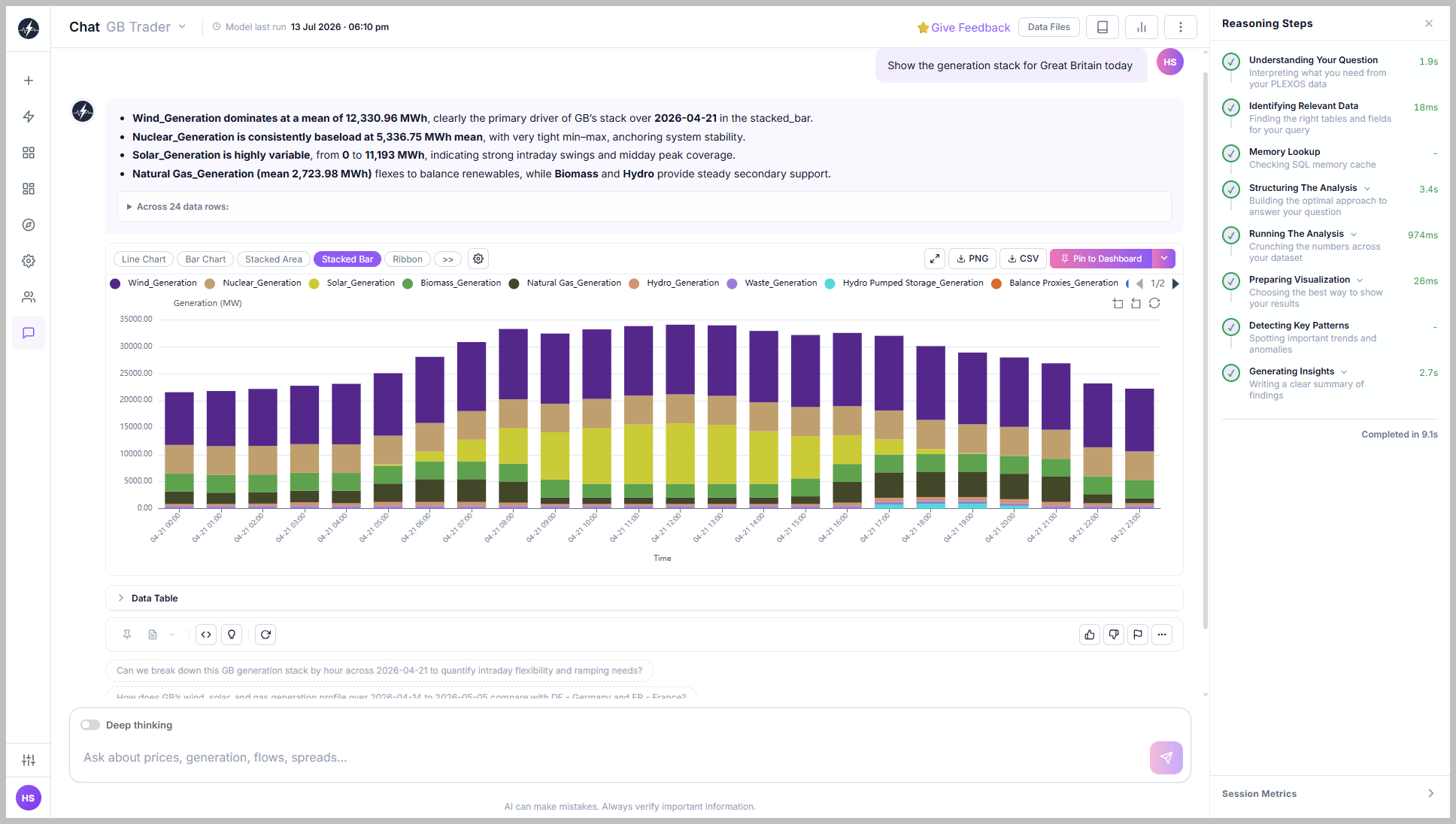This screenshot has width=1456, height=824.
Task: Expand the chart to fullscreen
Action: [935, 259]
